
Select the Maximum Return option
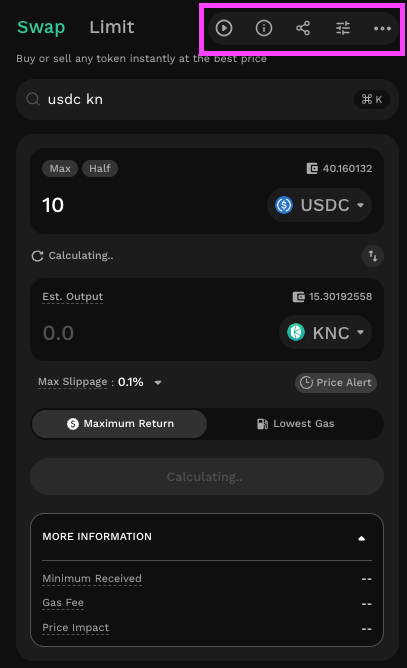pyautogui.click(x=119, y=423)
